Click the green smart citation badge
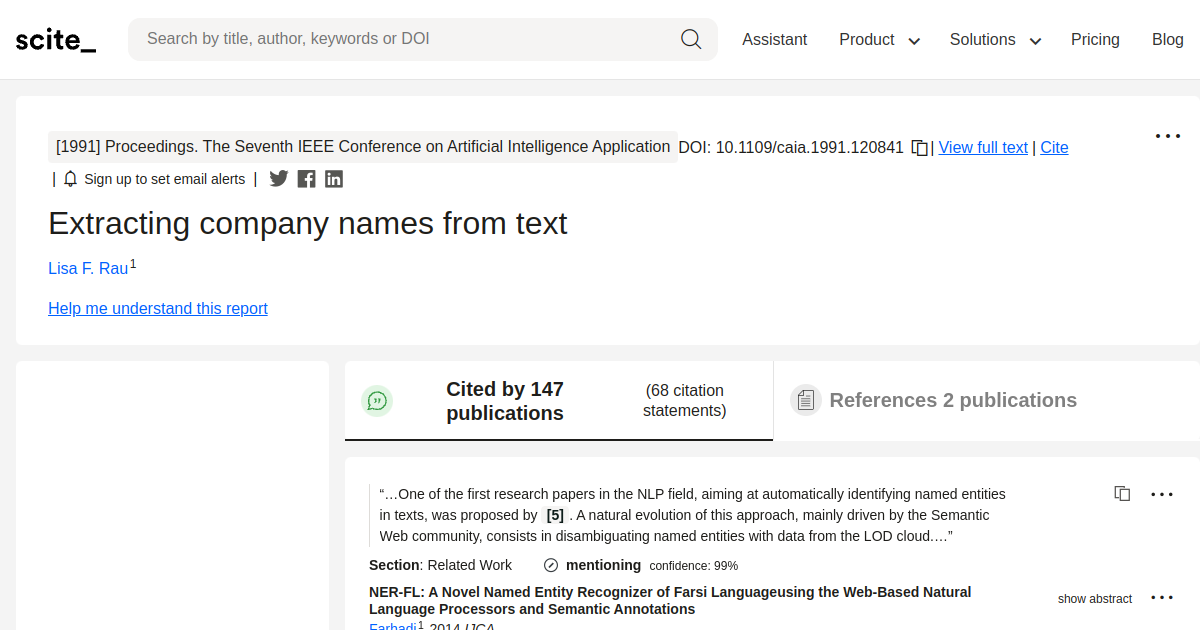 tap(377, 400)
